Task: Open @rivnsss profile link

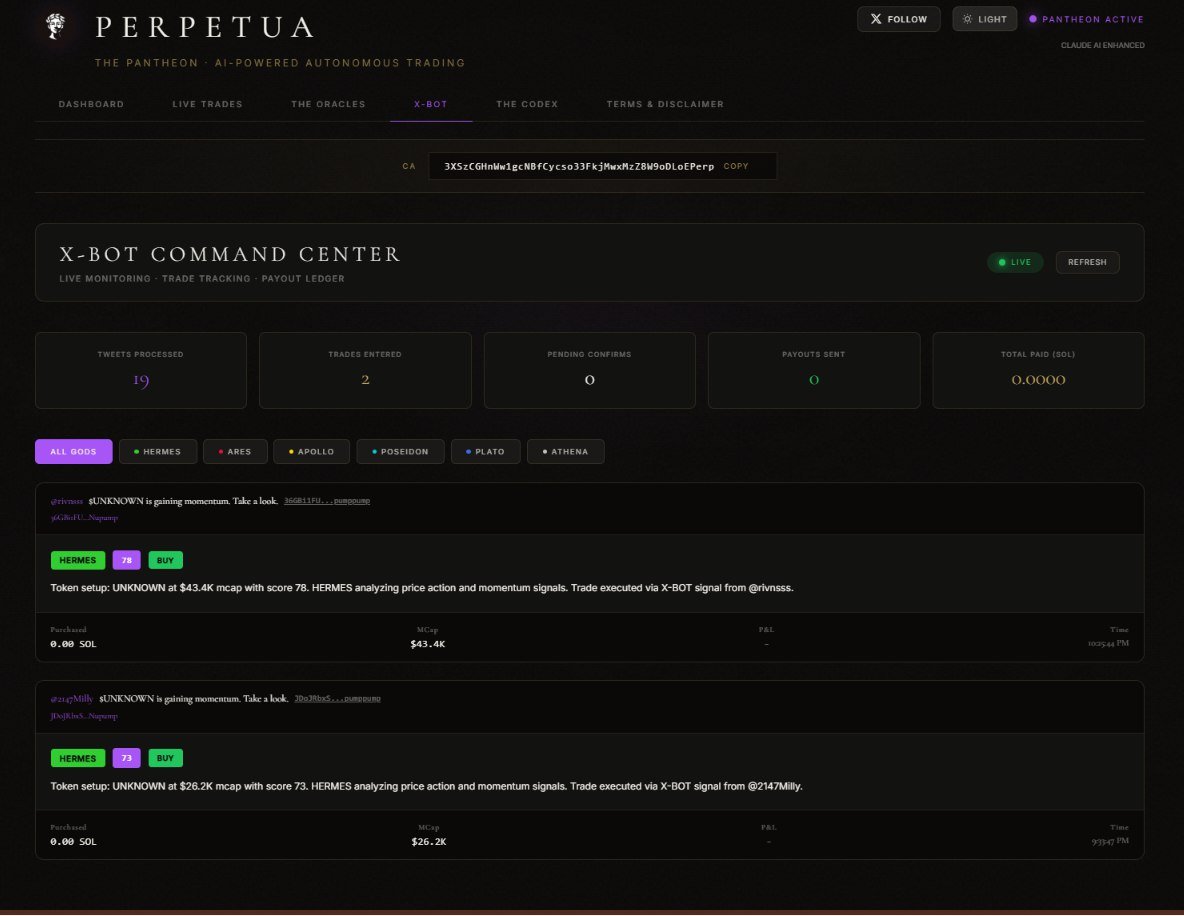Action: click(66, 501)
